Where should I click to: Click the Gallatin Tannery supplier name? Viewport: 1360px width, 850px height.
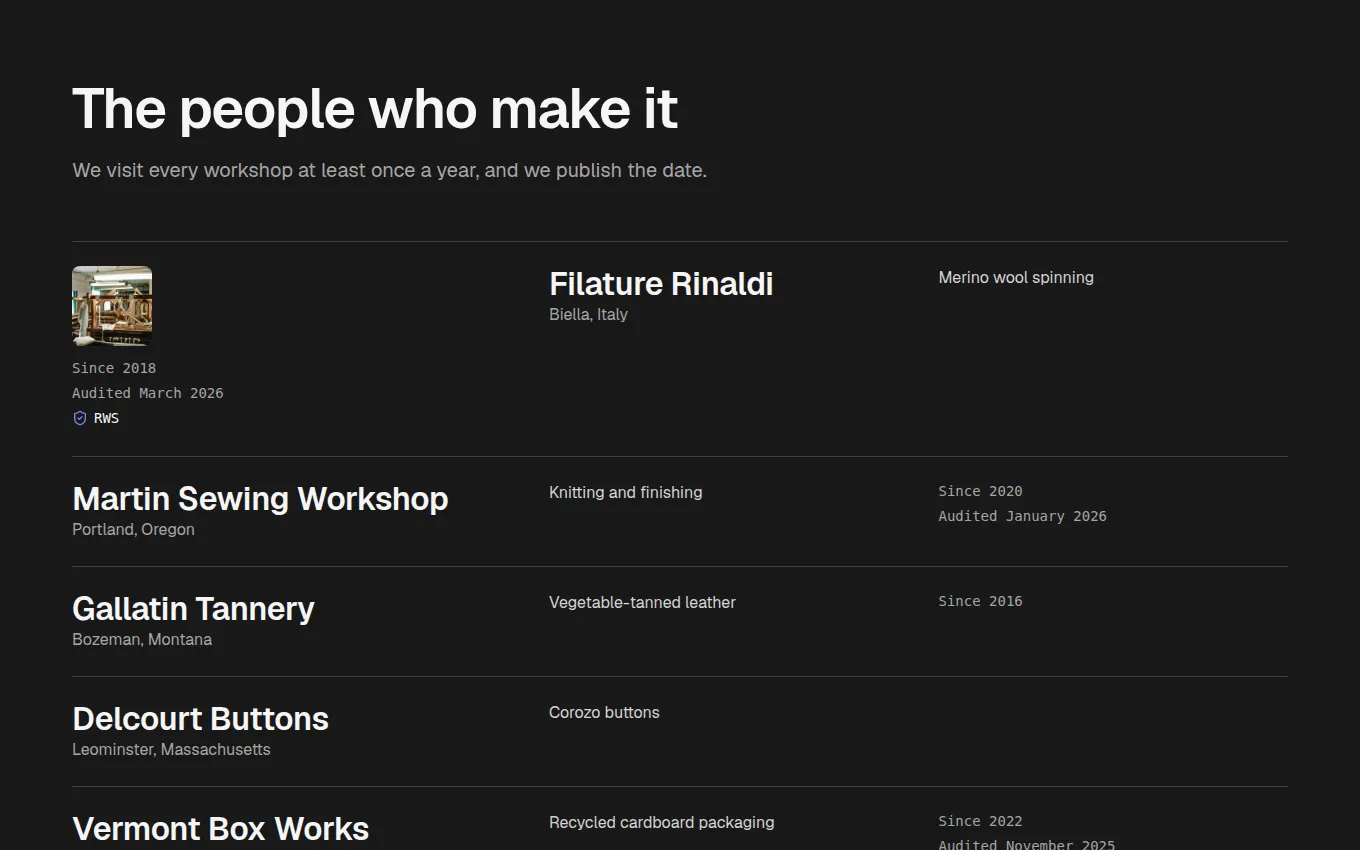tap(193, 609)
